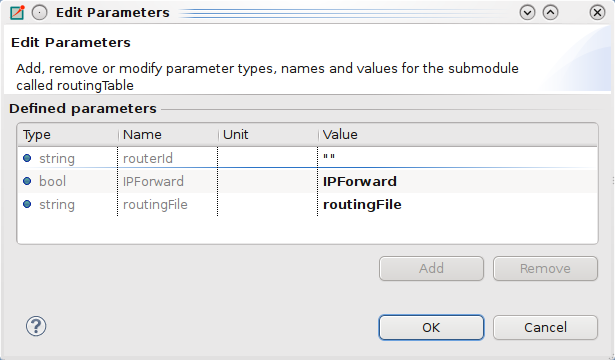Click the Value column header
615x360 pixels.
coord(458,135)
